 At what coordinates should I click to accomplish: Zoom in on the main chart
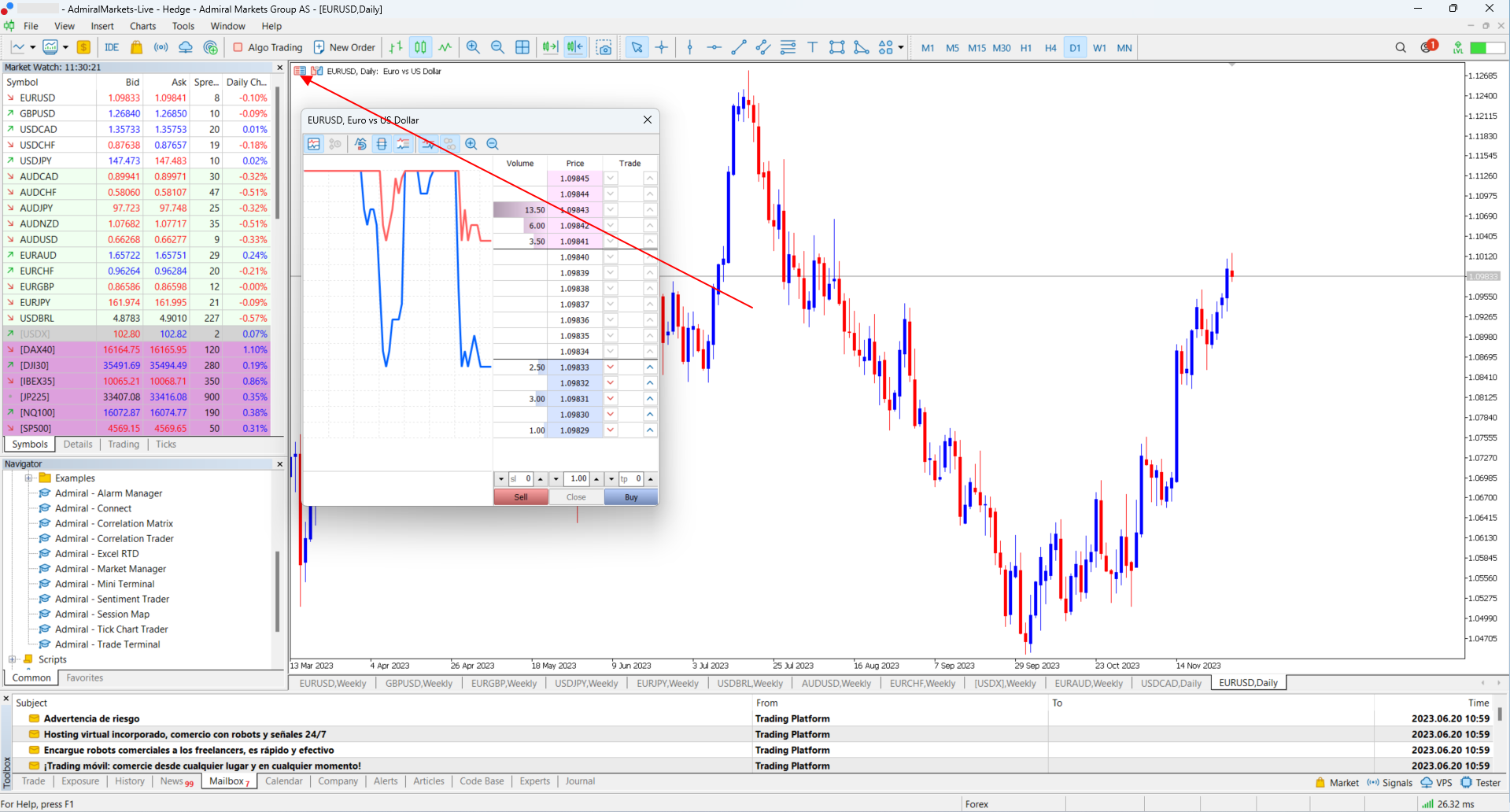473,47
